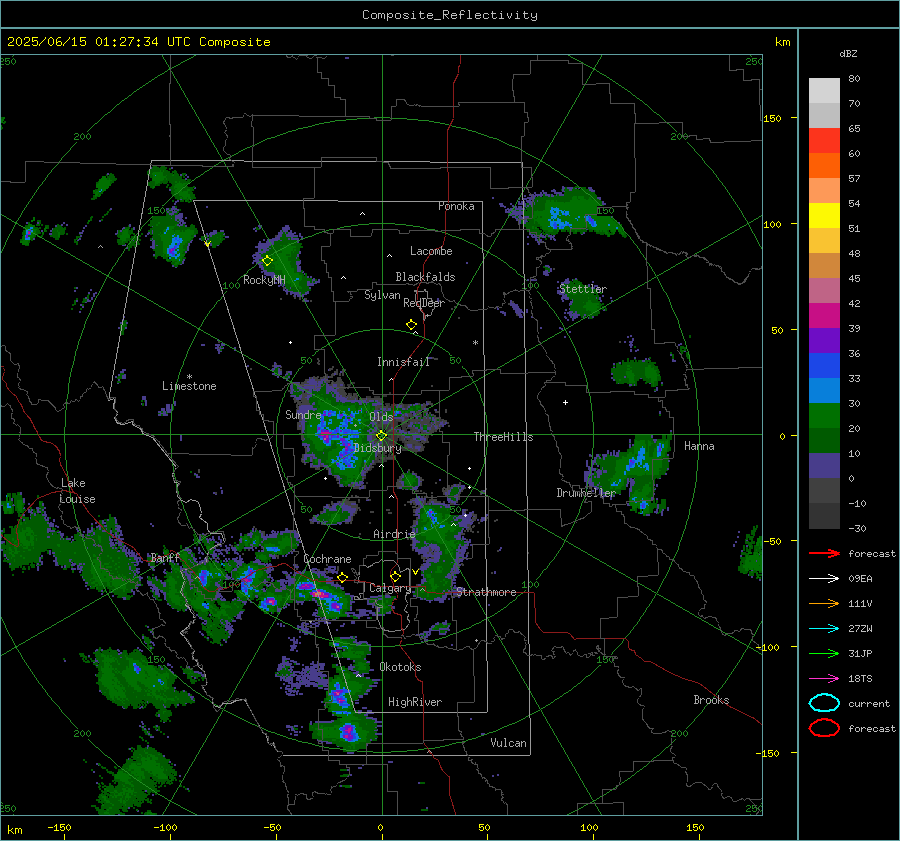The image size is (900, 841).
Task: Click the Cochrane map label
Action: (x=327, y=559)
